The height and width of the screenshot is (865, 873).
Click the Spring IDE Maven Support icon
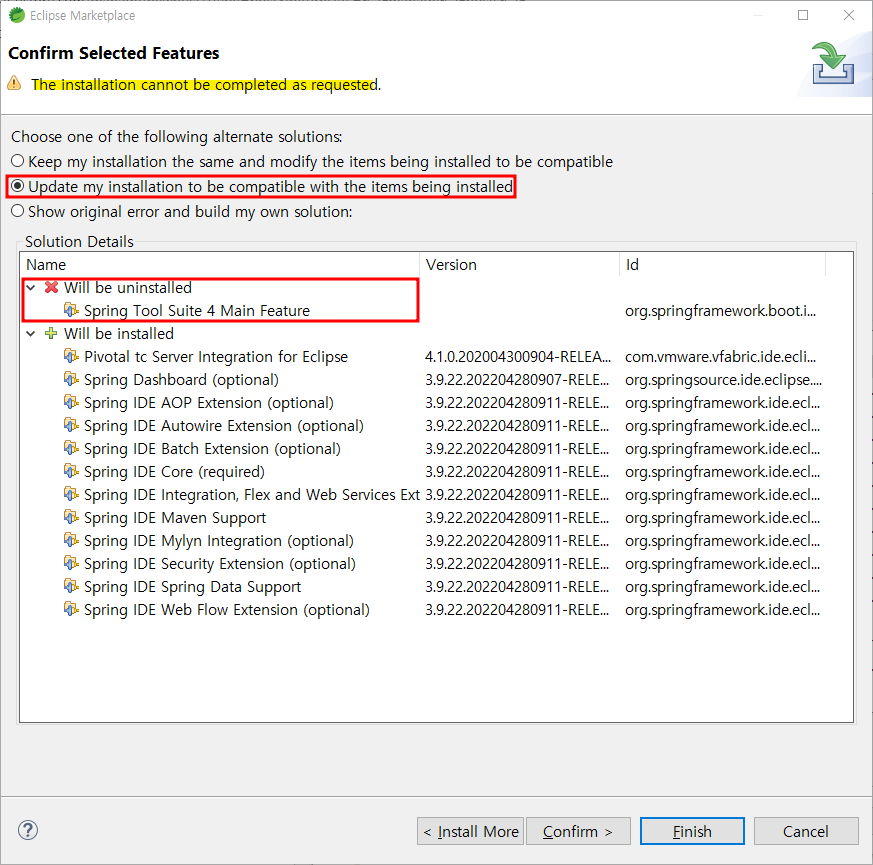[71, 517]
